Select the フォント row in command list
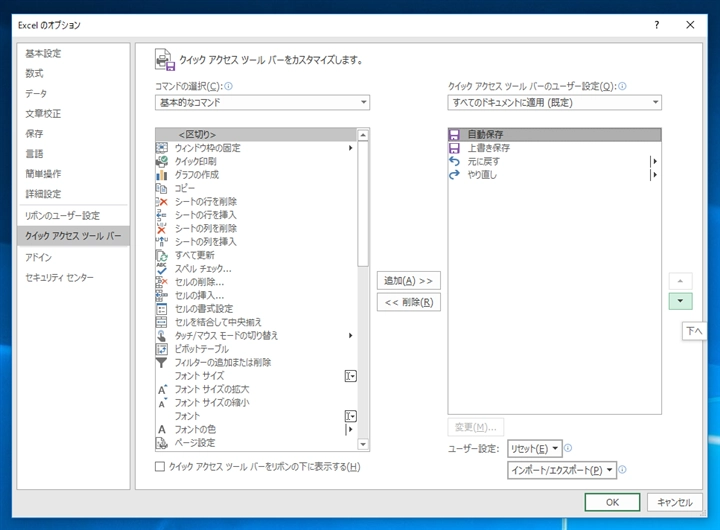The height and width of the screenshot is (530, 720). (x=256, y=416)
